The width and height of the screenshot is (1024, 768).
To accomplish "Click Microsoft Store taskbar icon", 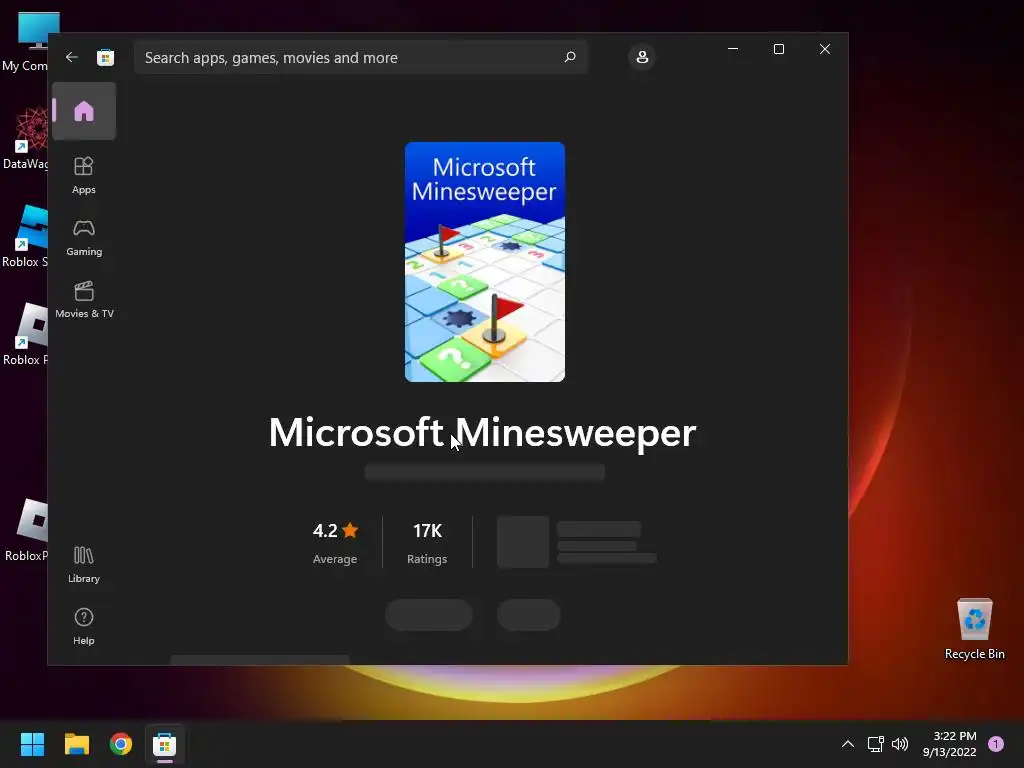I will 165,744.
